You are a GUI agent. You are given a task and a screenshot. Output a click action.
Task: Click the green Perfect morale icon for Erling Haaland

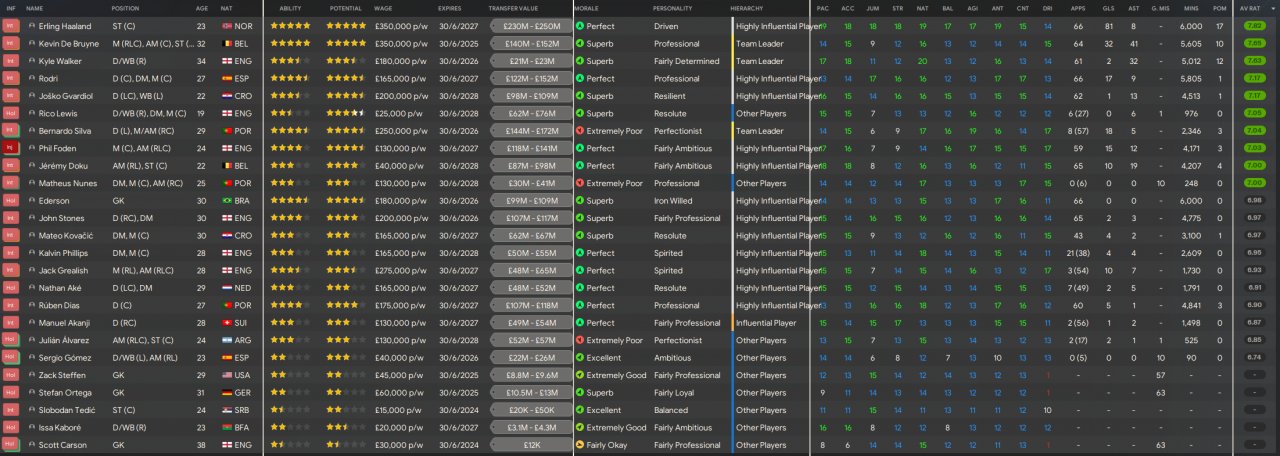(580, 26)
